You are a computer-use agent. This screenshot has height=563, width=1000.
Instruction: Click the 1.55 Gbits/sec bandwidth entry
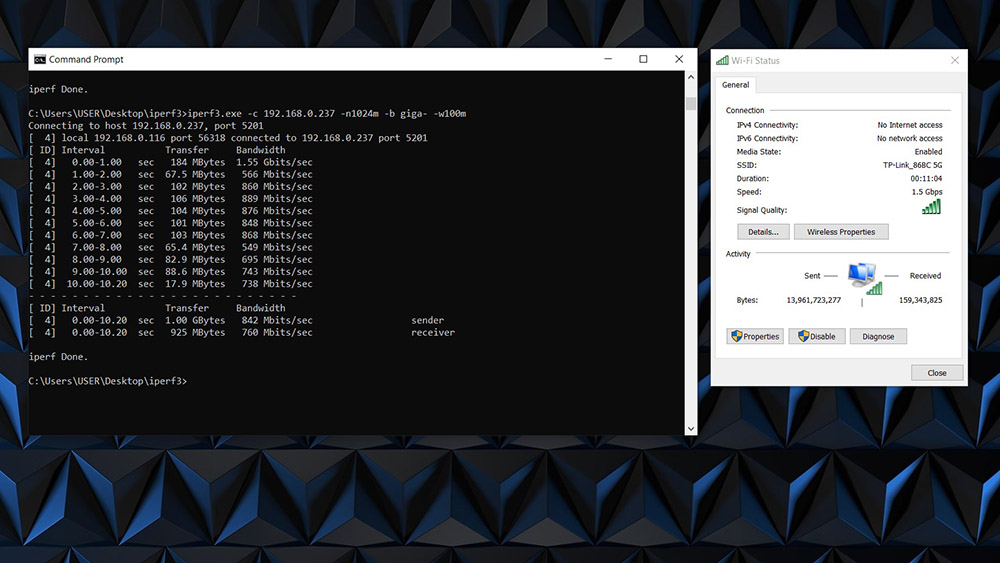click(x=274, y=162)
